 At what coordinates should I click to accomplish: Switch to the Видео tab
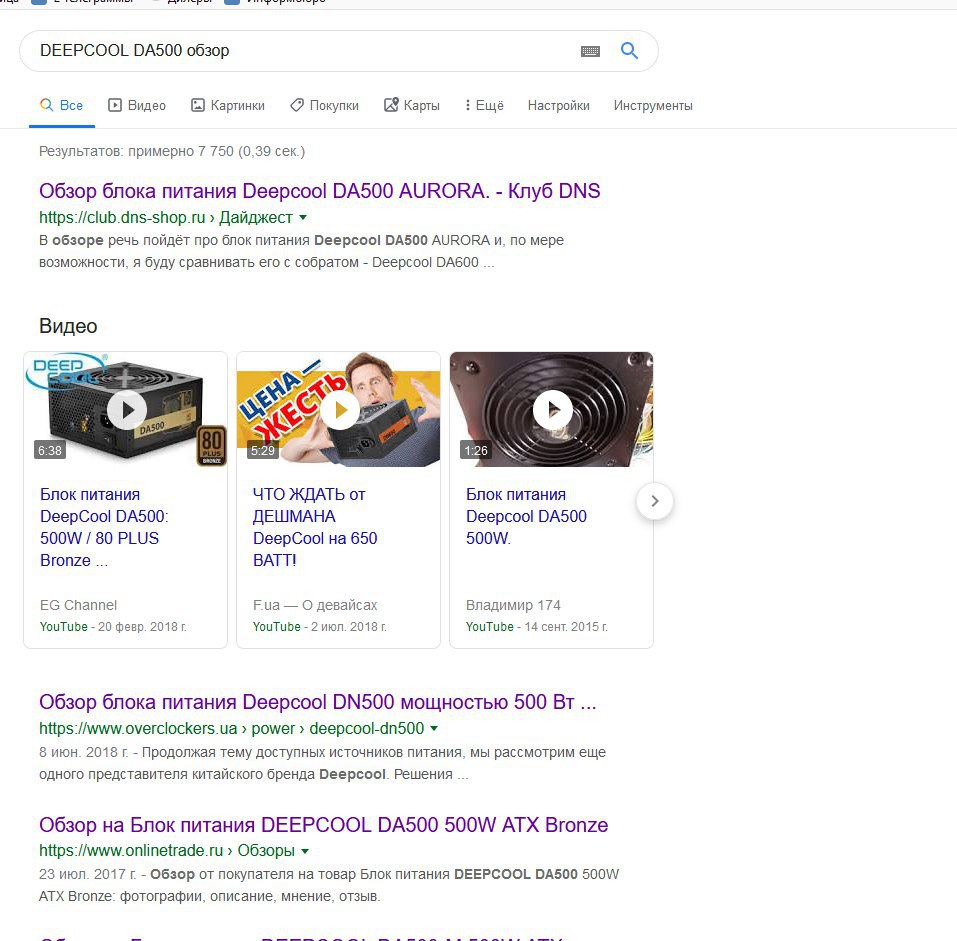point(137,105)
